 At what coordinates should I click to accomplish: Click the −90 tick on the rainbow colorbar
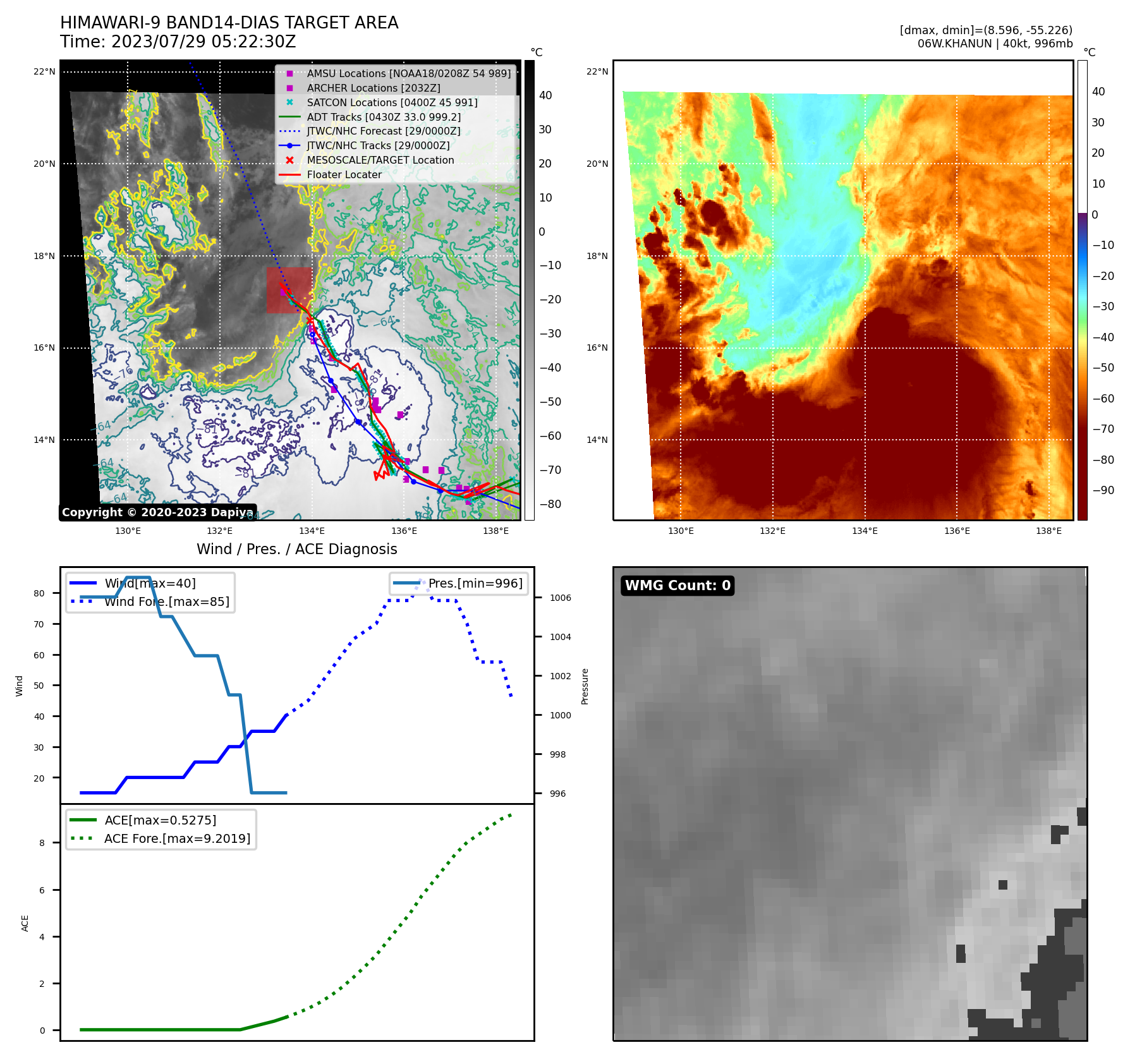[x=1103, y=490]
